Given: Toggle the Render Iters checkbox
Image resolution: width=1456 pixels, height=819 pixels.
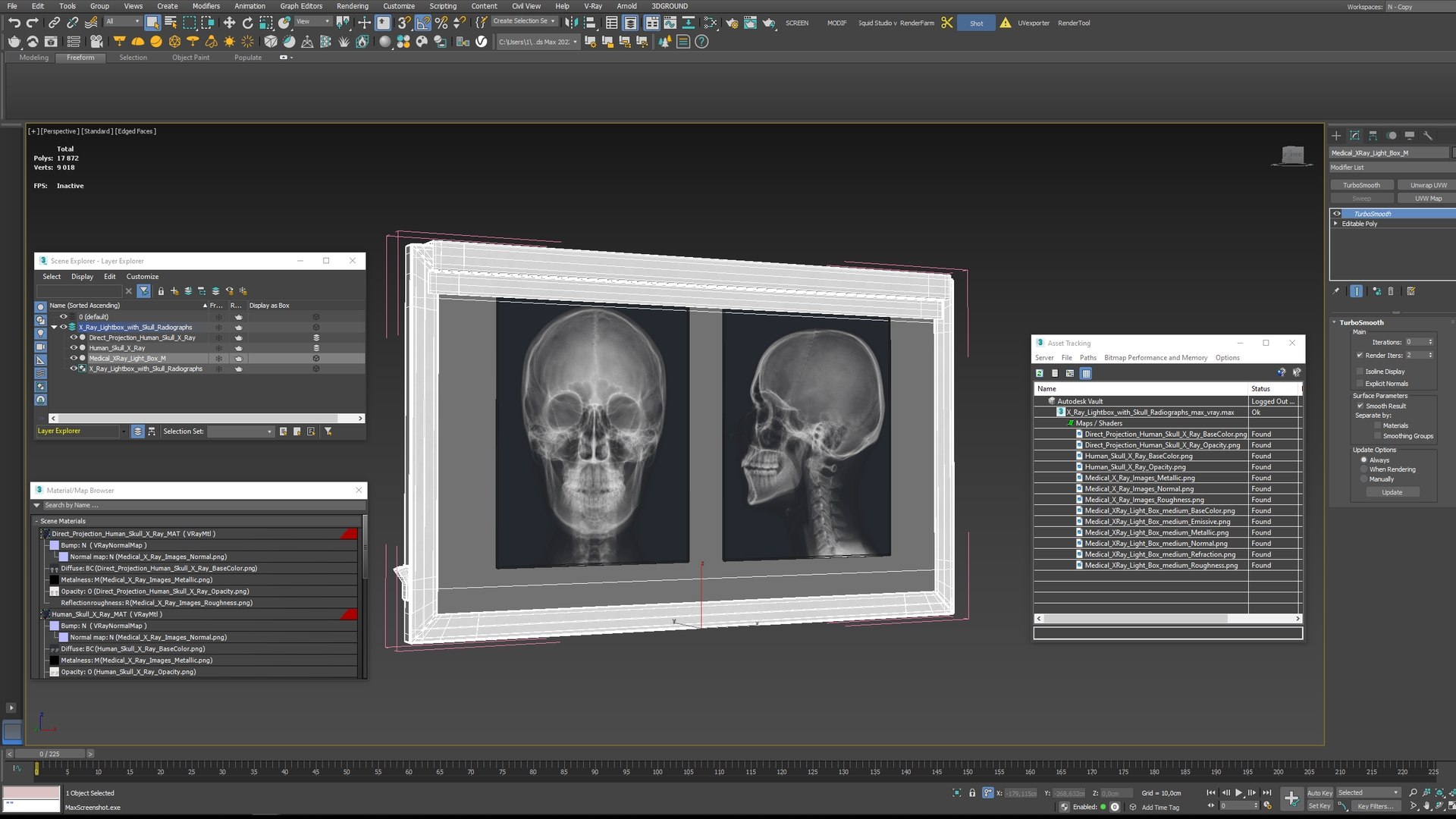Looking at the screenshot, I should point(1360,355).
